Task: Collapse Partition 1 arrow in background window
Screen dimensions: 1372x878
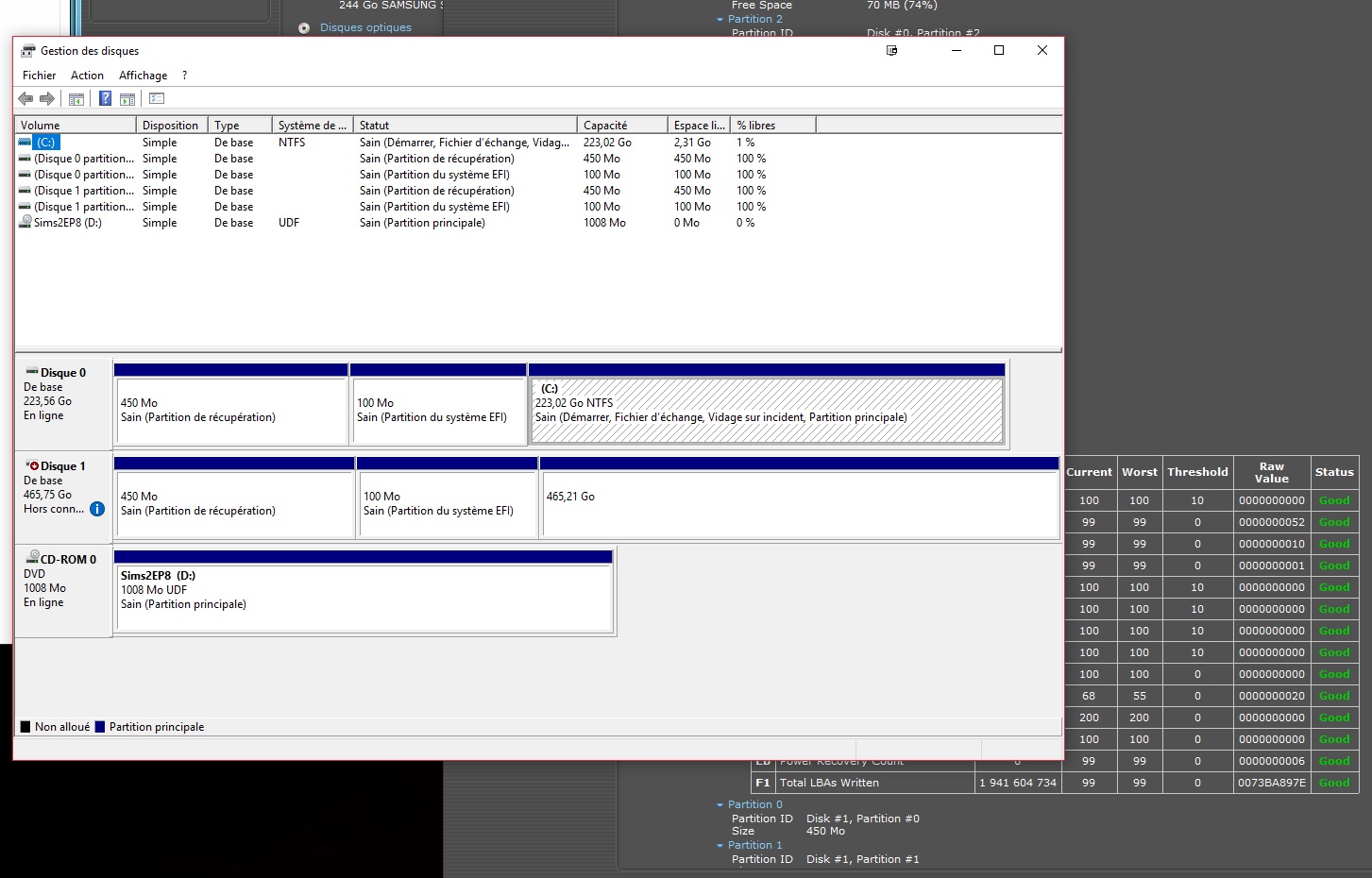Action: click(720, 846)
